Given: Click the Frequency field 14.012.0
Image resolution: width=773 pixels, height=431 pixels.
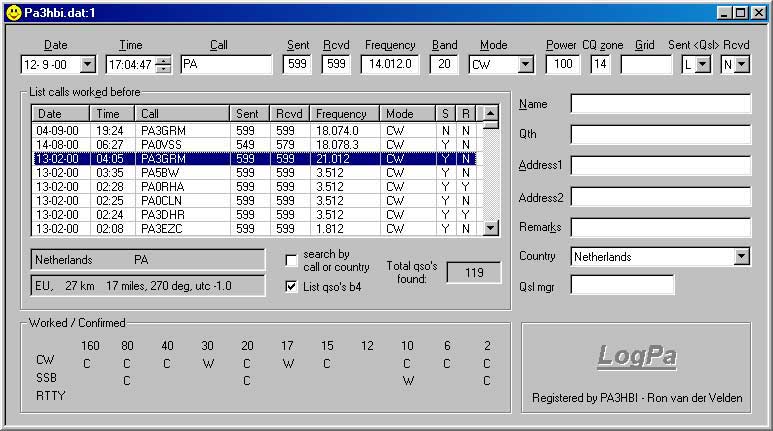Looking at the screenshot, I should [390, 64].
